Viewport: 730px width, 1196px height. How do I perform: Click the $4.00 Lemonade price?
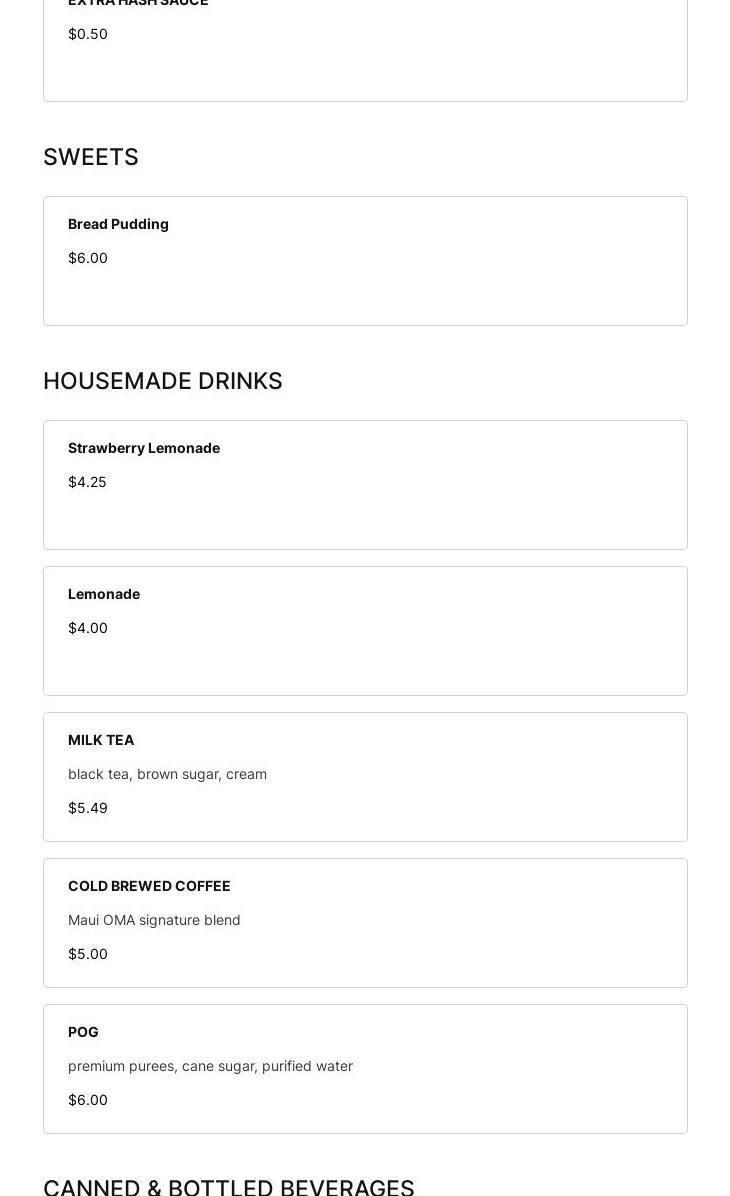coord(88,628)
